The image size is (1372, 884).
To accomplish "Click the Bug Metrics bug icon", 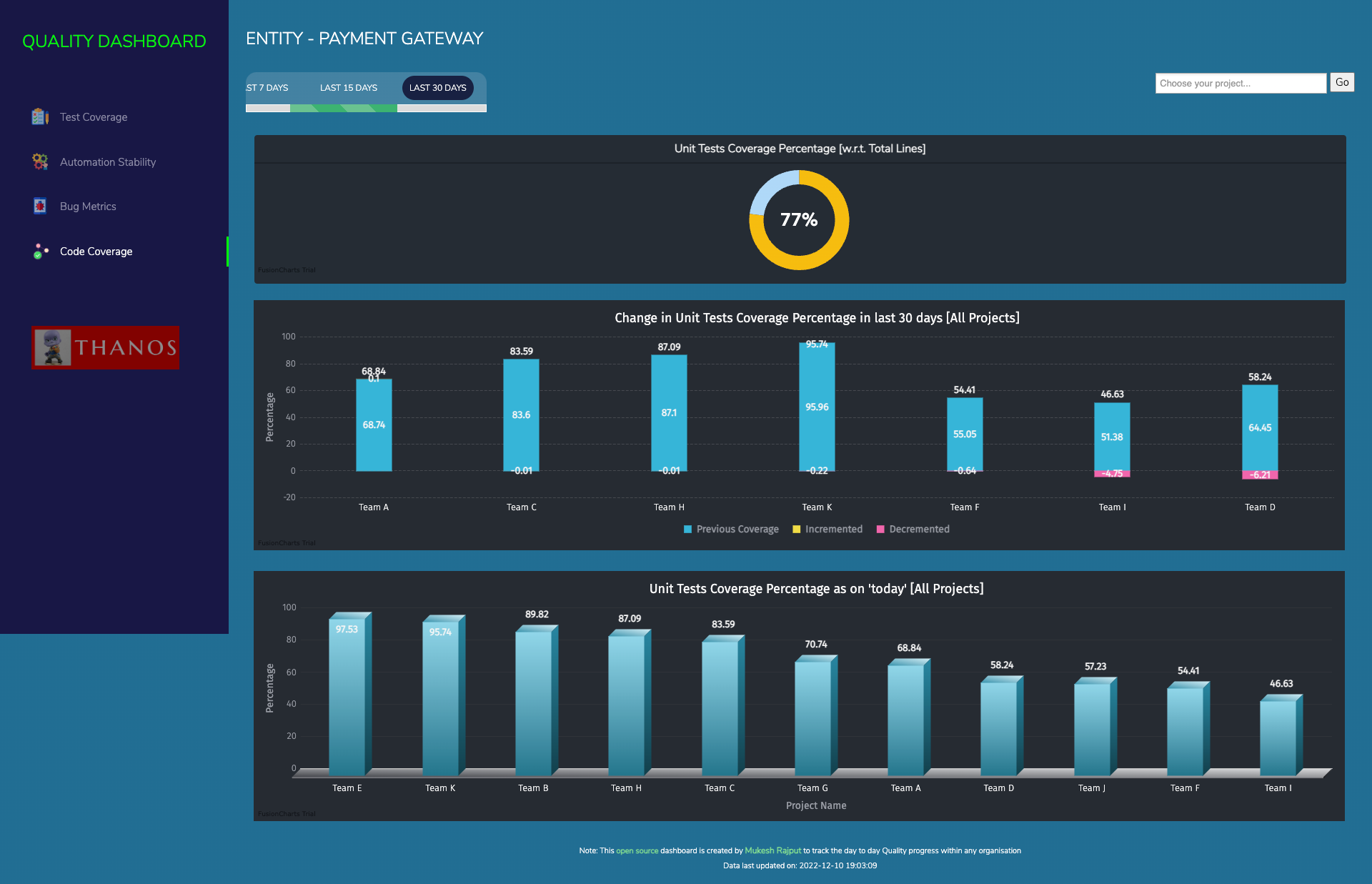I will (40, 206).
